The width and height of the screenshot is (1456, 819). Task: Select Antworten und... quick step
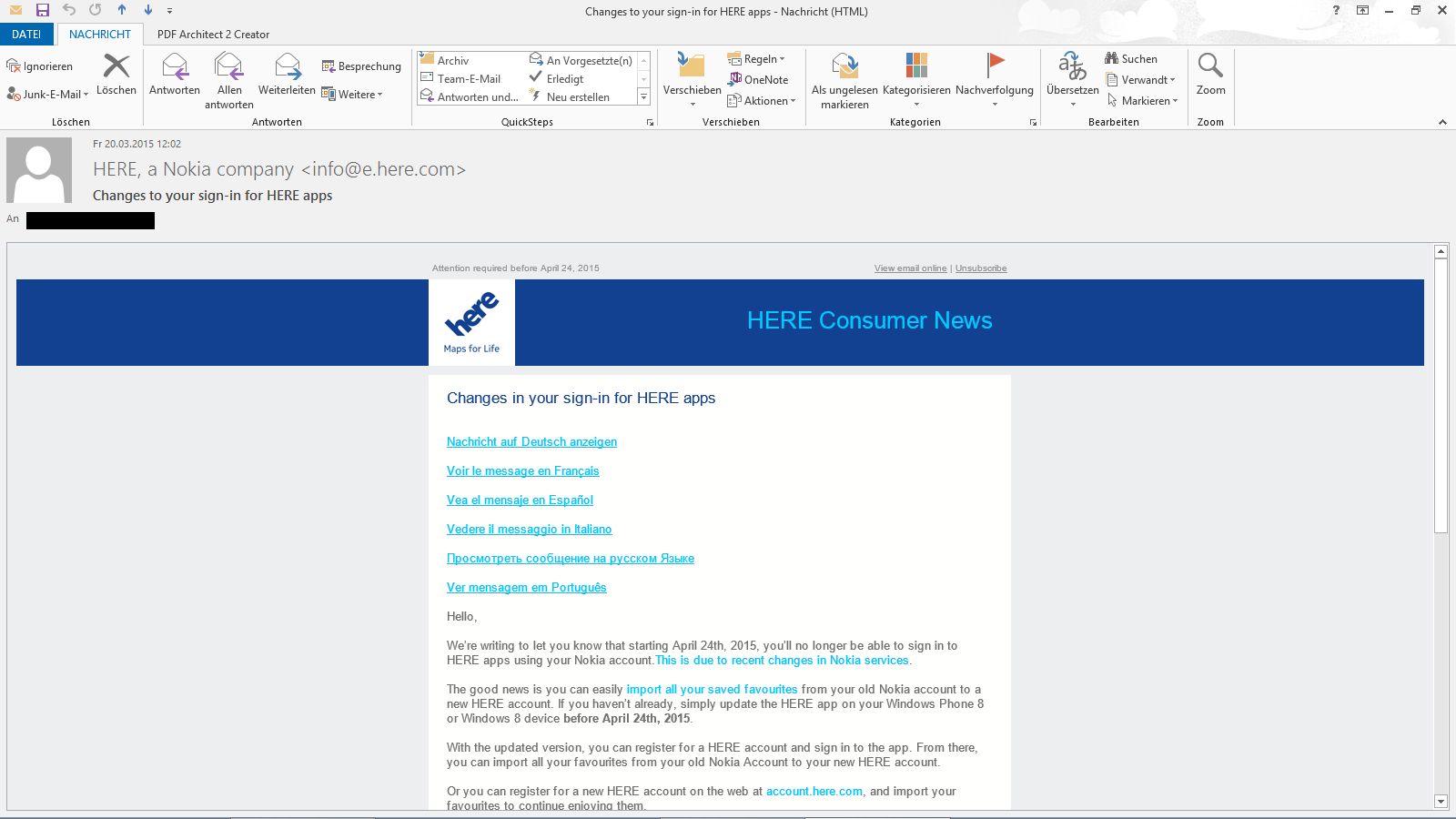coord(470,96)
